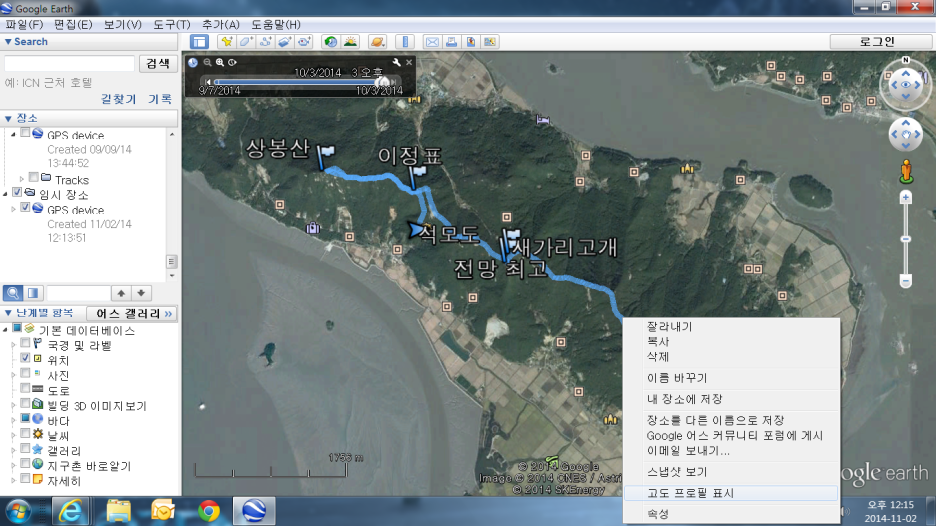Image resolution: width=936 pixels, height=526 pixels.
Task: Click the time slider thumb handle
Action: click(384, 82)
